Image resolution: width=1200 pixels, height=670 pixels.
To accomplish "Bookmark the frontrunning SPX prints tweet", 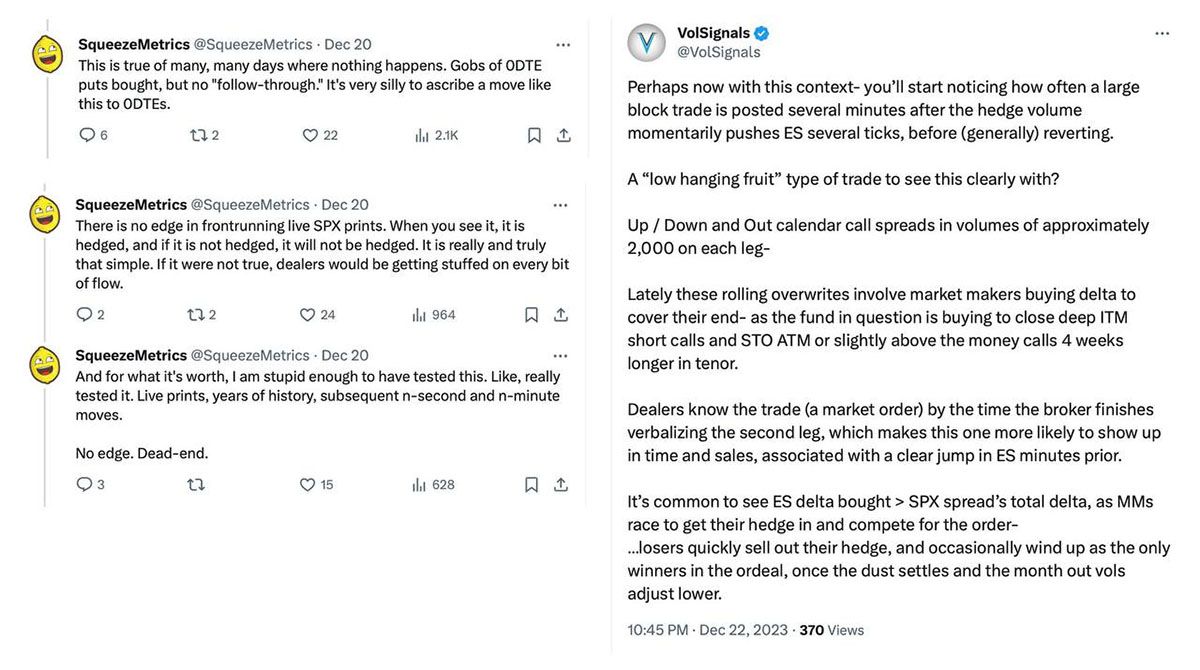I will [x=532, y=315].
